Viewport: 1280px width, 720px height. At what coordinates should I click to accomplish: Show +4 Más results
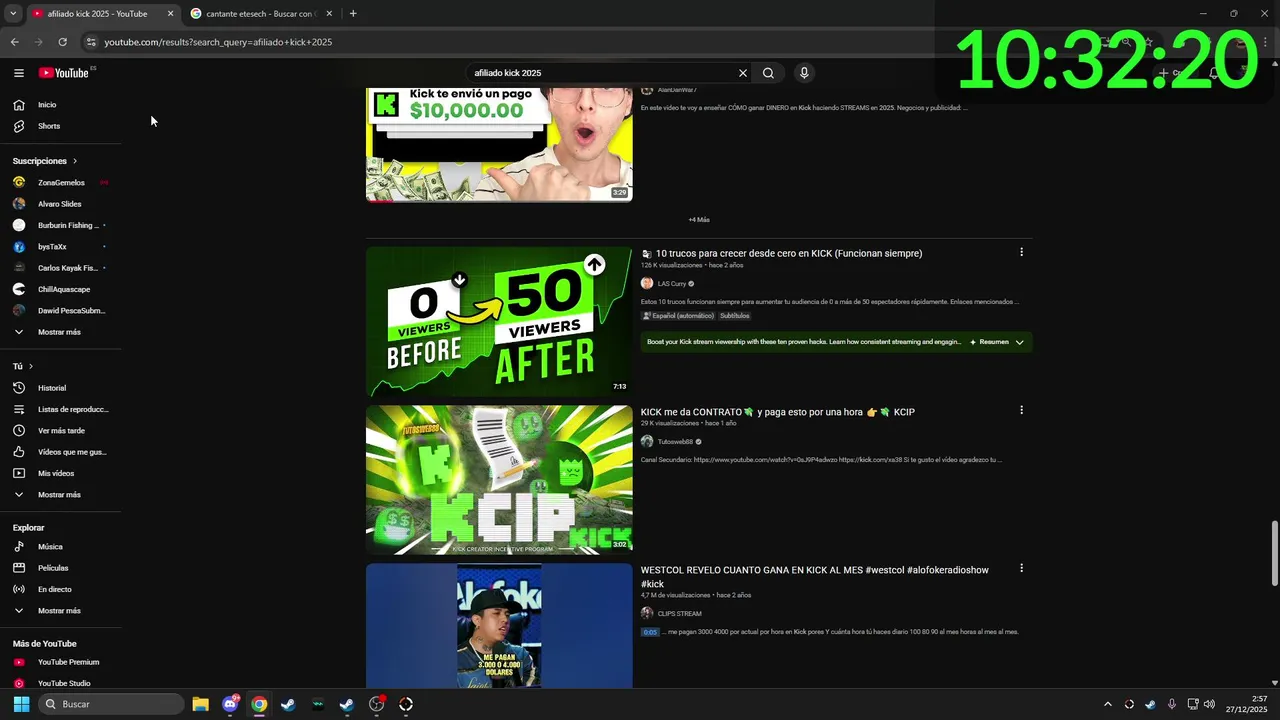click(699, 220)
